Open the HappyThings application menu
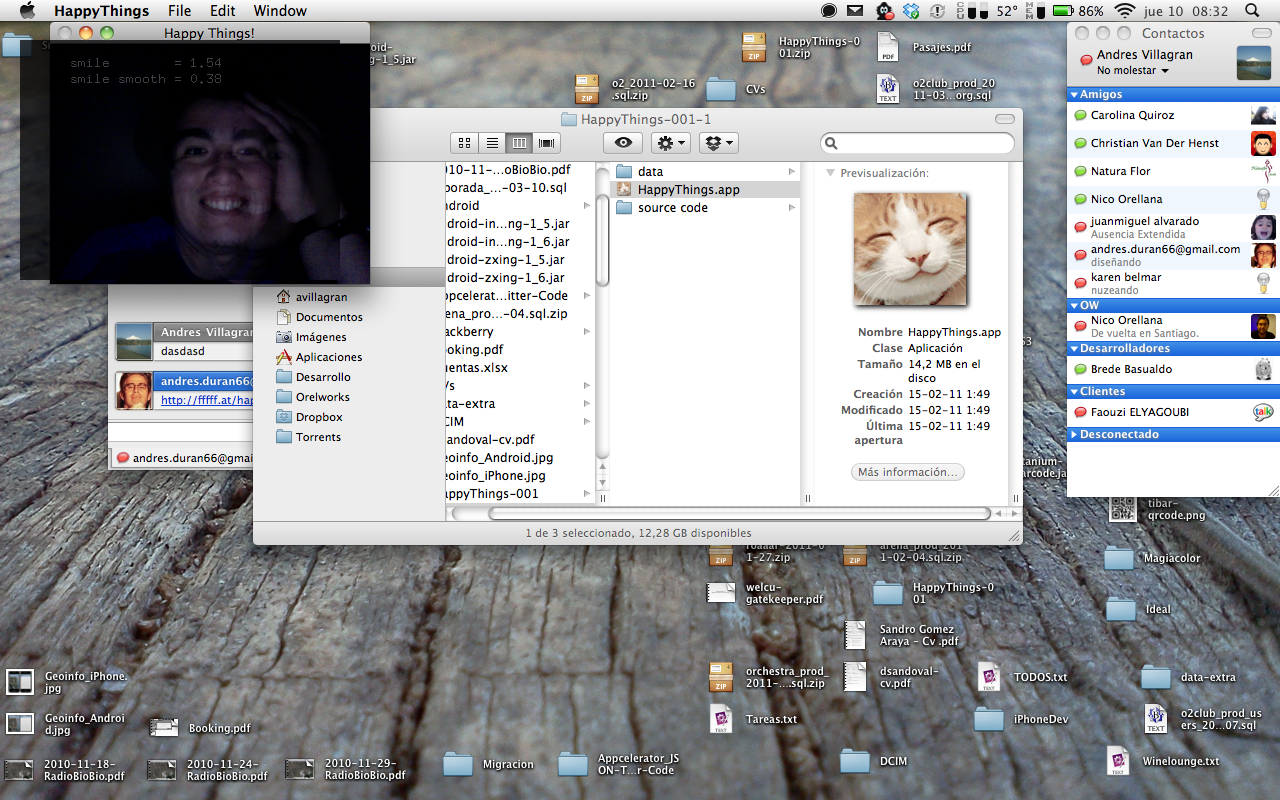This screenshot has width=1280, height=800. click(101, 11)
